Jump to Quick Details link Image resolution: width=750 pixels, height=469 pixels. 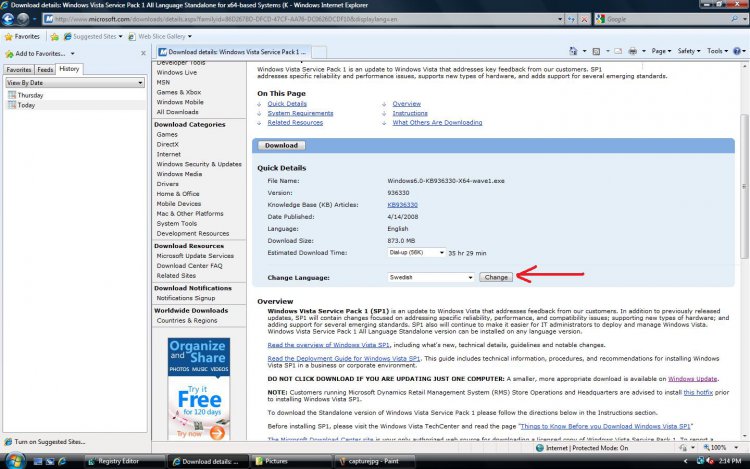click(287, 104)
